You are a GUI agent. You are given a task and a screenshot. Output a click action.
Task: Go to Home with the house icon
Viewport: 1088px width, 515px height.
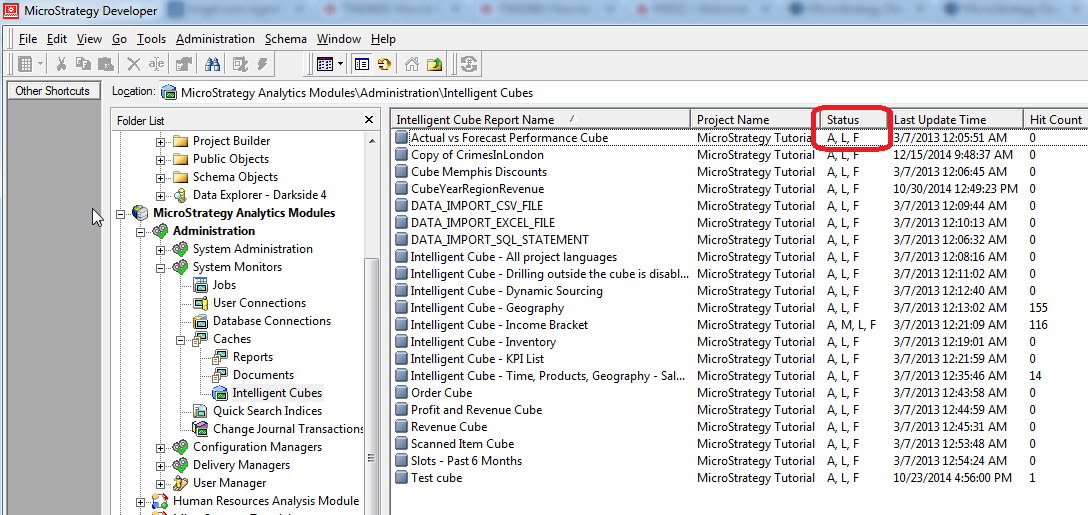tap(412, 64)
